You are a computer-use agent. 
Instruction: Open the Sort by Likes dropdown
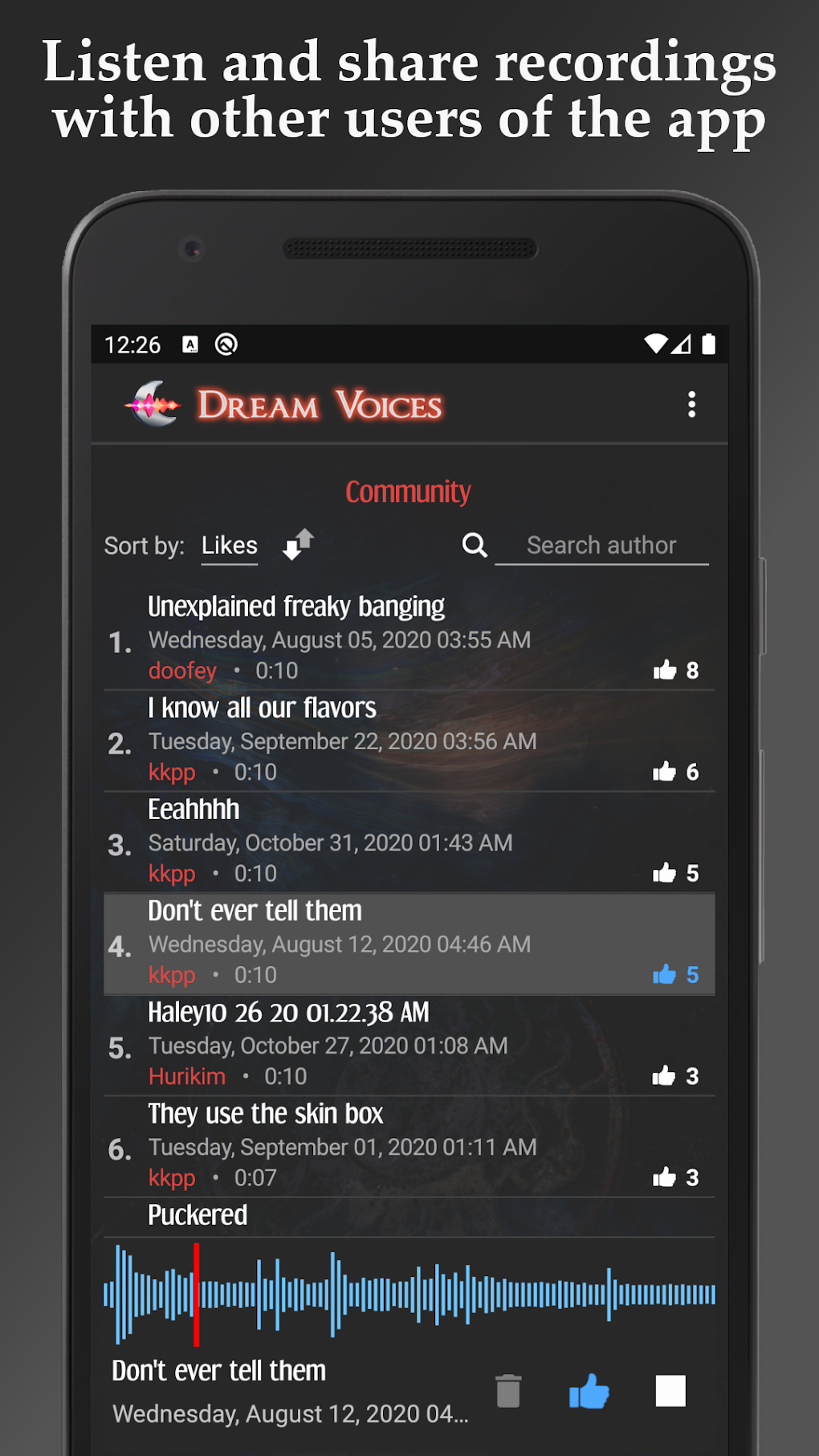point(230,547)
